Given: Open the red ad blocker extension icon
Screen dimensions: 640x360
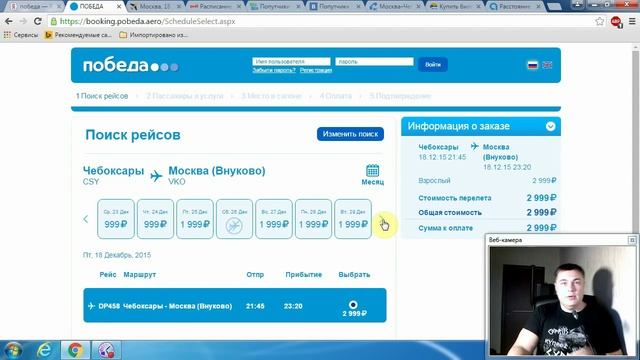Looking at the screenshot, I should (616, 22).
